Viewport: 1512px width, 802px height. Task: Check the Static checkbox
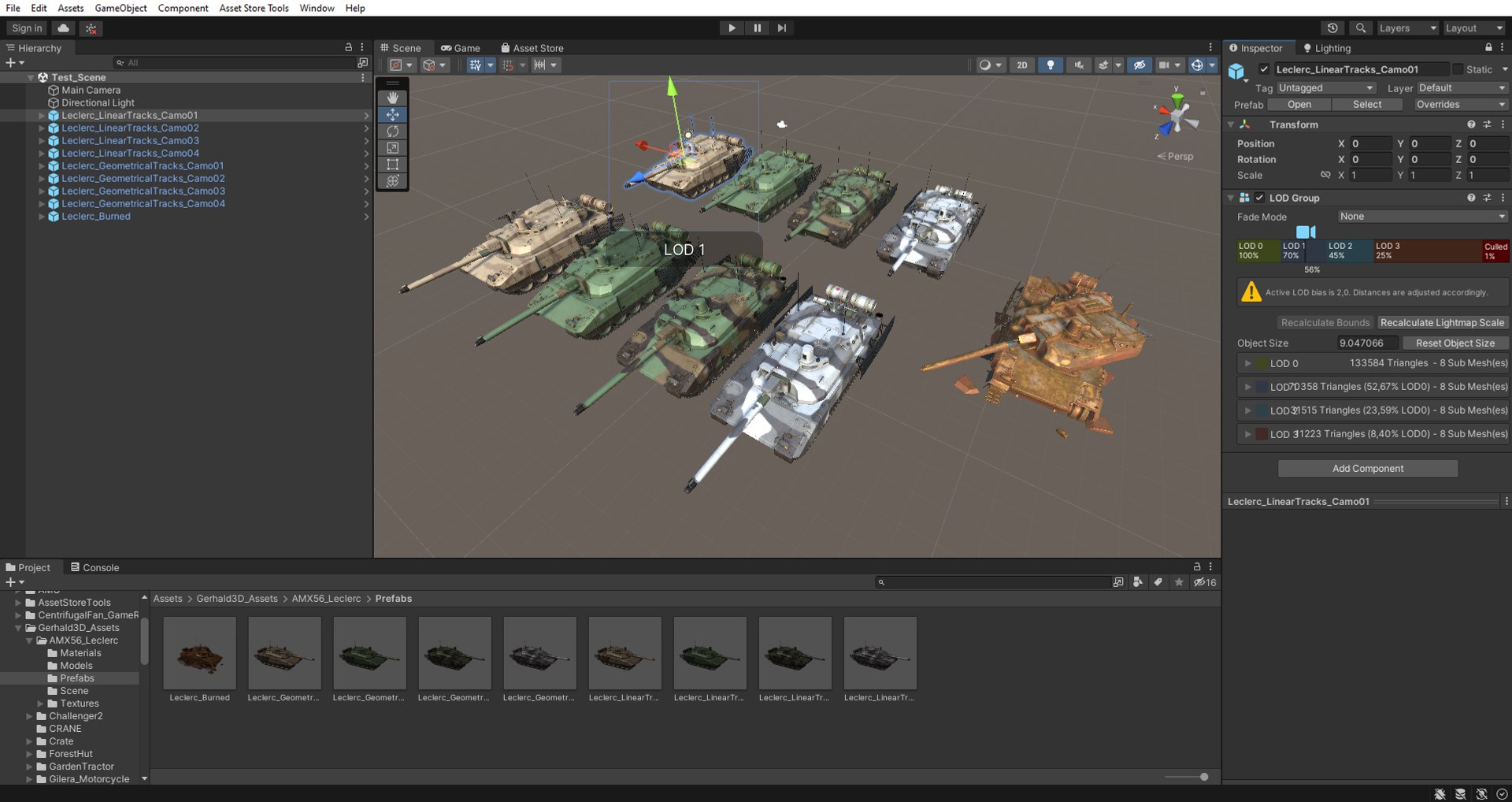pyautogui.click(x=1458, y=69)
